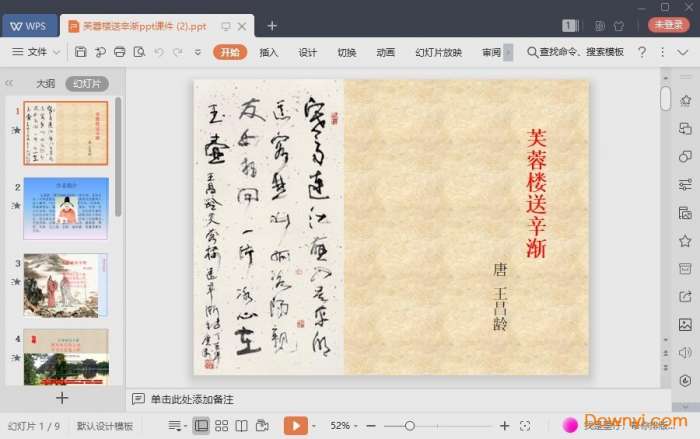Select slide 4 thumbnail
Viewport: 700px width, 439px height.
66,357
